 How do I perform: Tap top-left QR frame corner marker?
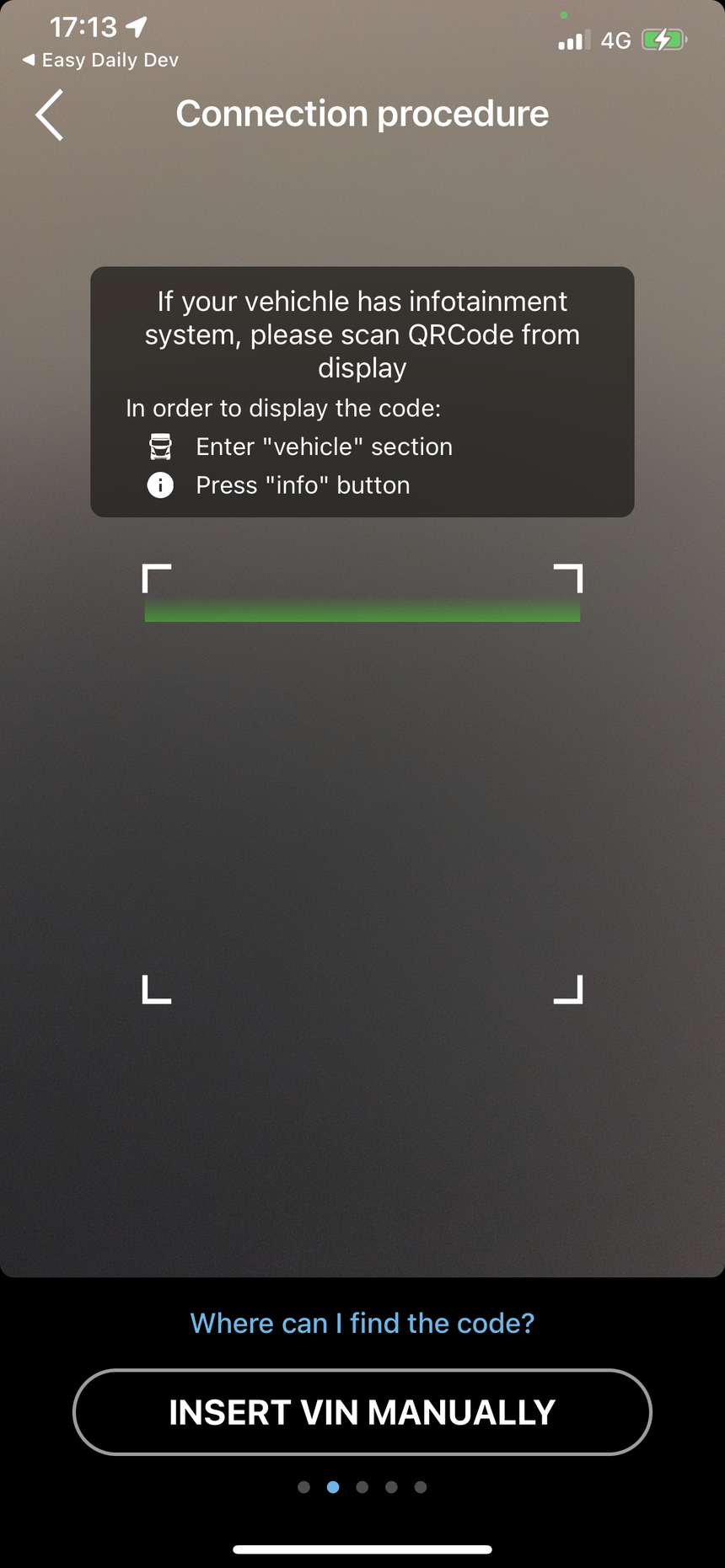click(157, 579)
